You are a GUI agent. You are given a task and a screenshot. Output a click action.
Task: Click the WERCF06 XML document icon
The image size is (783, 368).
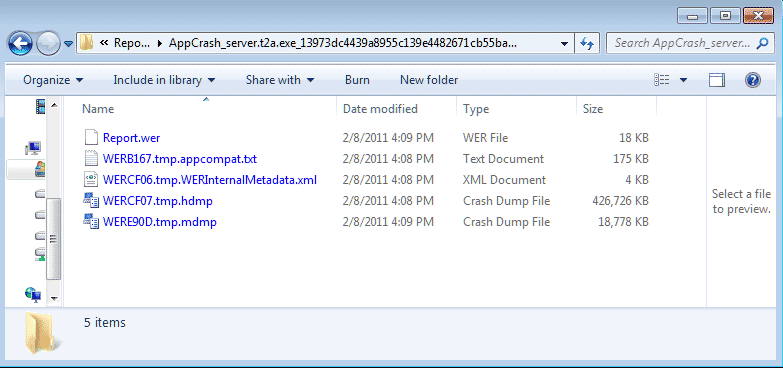(x=90, y=179)
